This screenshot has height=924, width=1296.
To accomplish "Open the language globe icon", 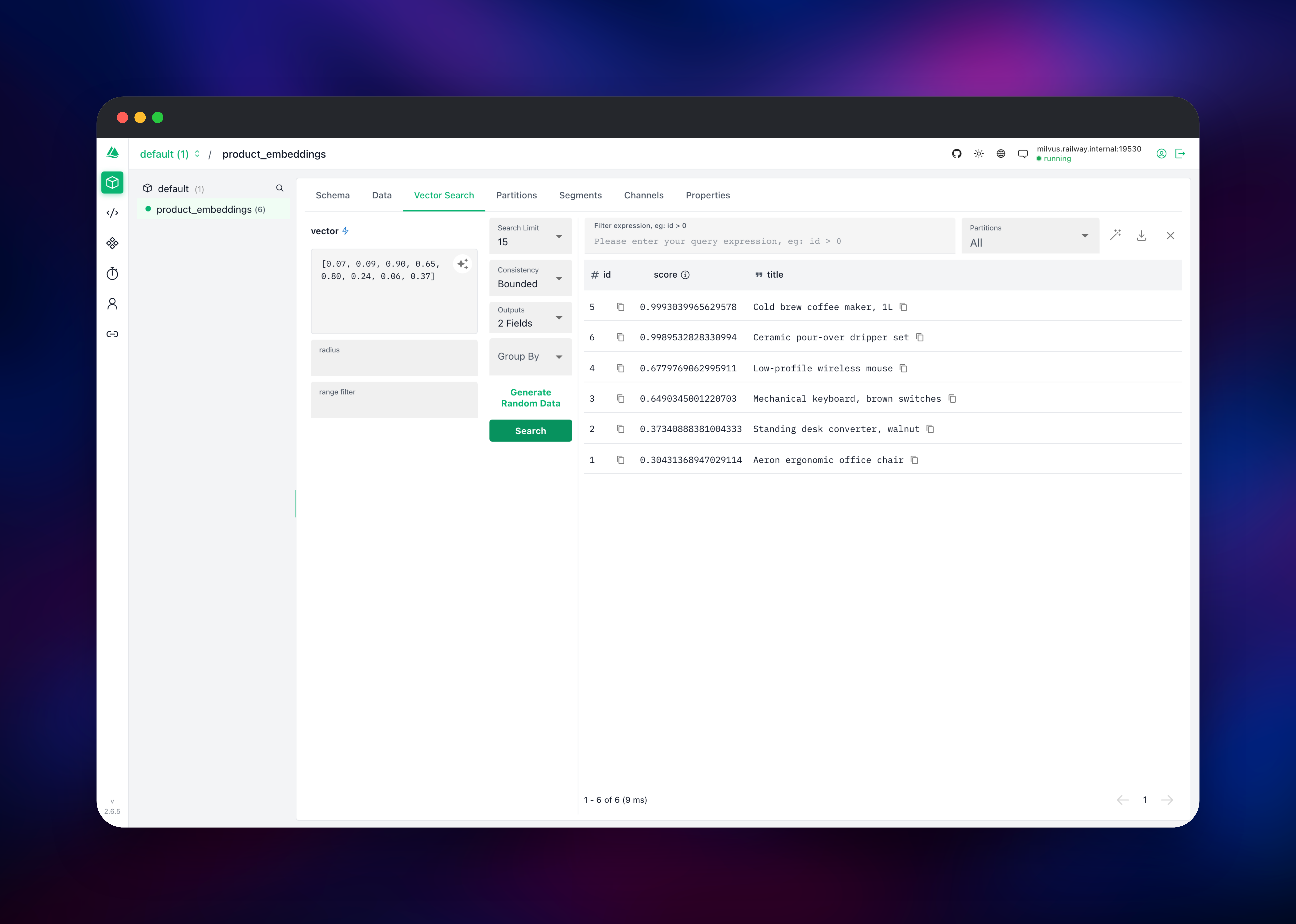I will click(1001, 154).
